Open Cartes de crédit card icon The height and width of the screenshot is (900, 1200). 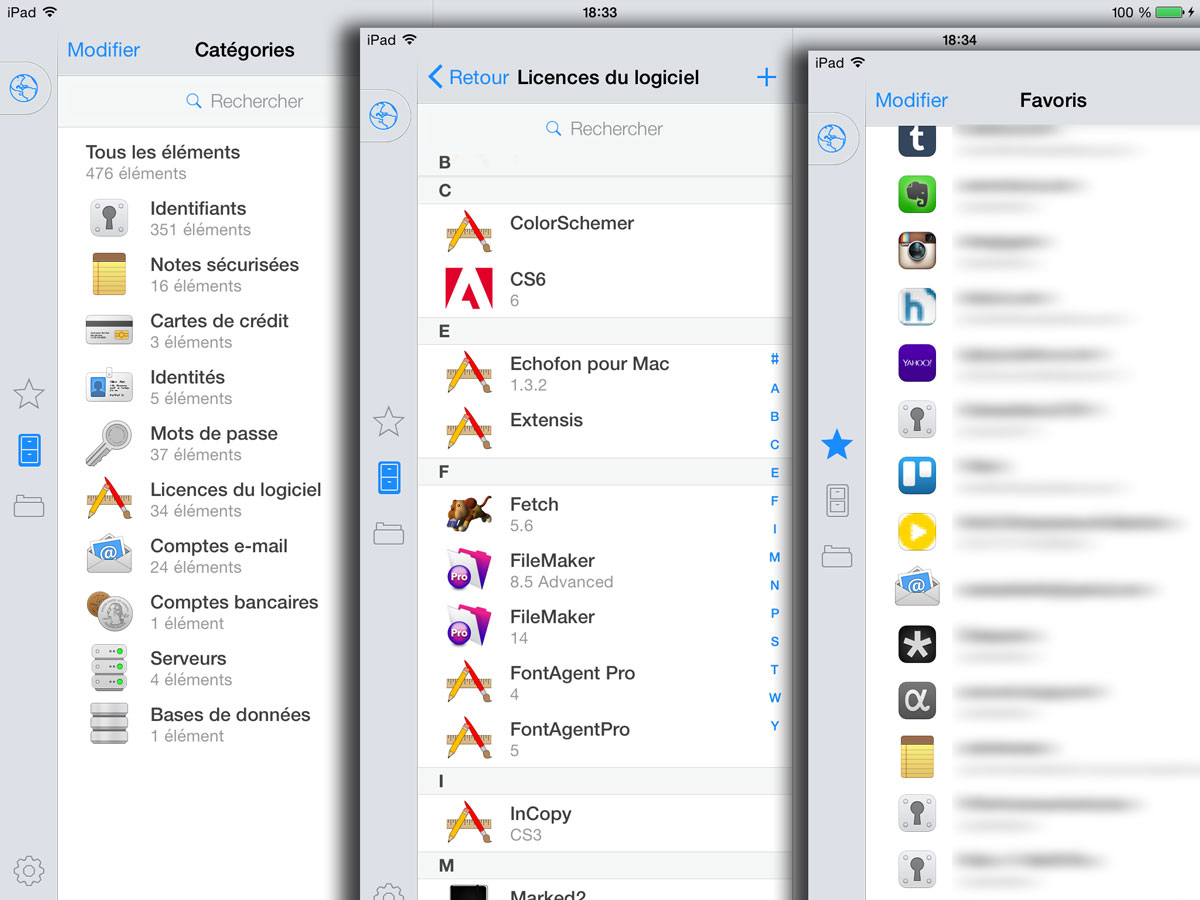(110, 331)
